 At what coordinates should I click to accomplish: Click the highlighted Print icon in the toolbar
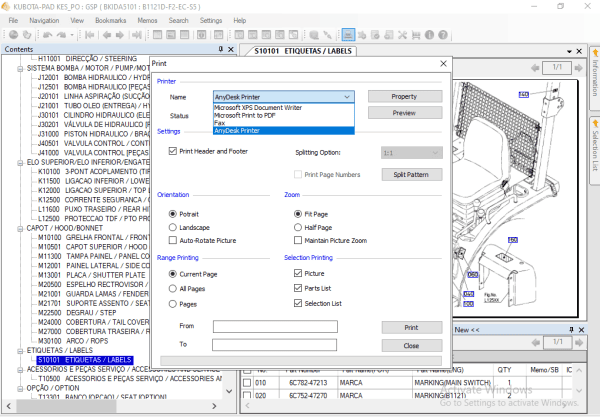348,35
